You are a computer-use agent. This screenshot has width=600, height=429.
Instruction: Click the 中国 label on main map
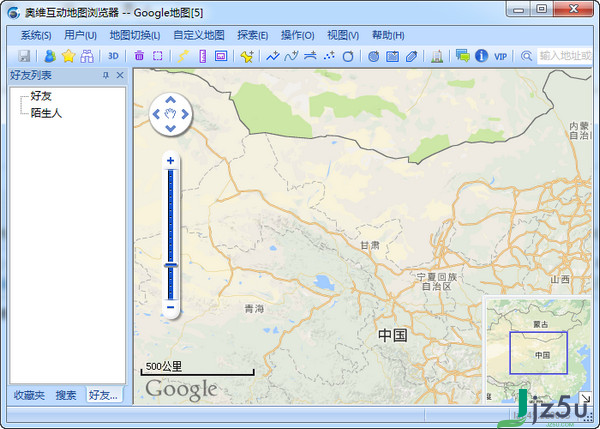[393, 335]
